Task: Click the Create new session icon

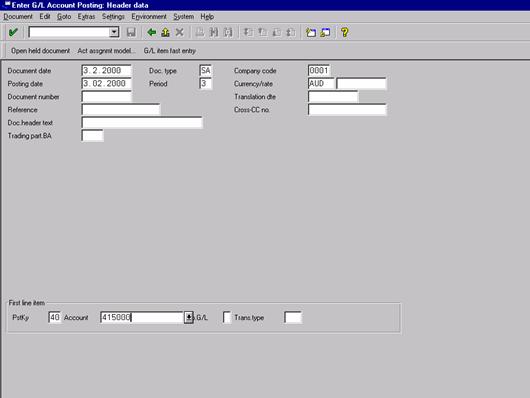Action: click(x=311, y=32)
